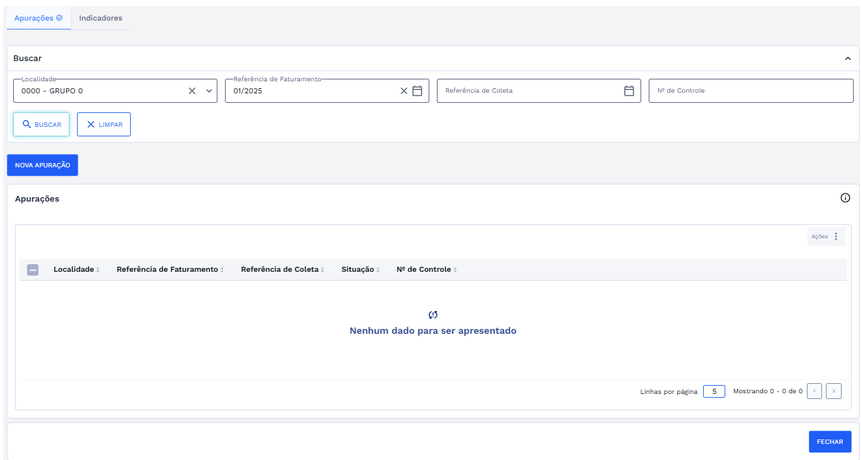Open calendar for Referência de Faturamento
The height and width of the screenshot is (460, 861).
(x=418, y=91)
